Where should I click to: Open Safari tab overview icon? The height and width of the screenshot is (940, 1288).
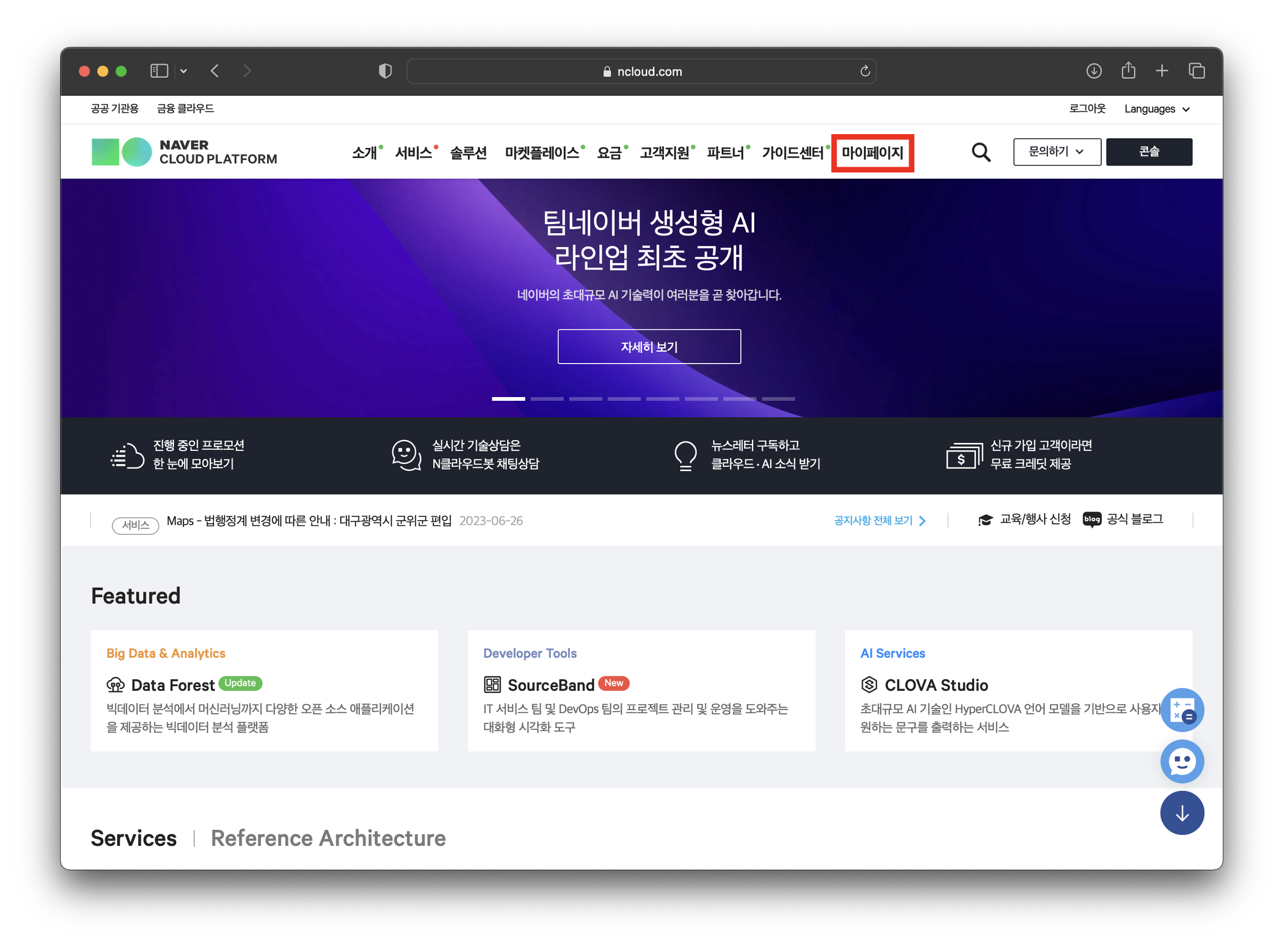pyautogui.click(x=1196, y=71)
